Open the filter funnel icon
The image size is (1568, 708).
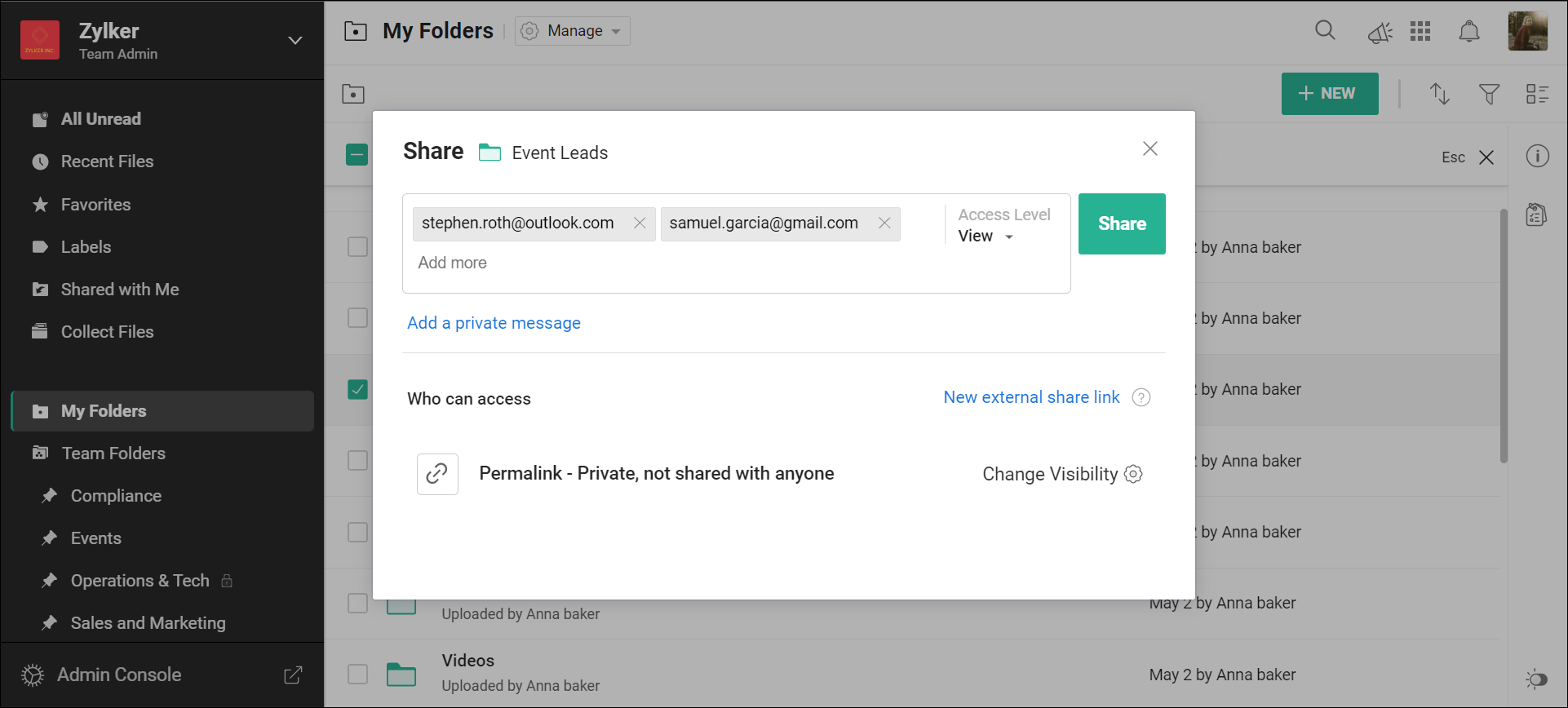(x=1489, y=94)
